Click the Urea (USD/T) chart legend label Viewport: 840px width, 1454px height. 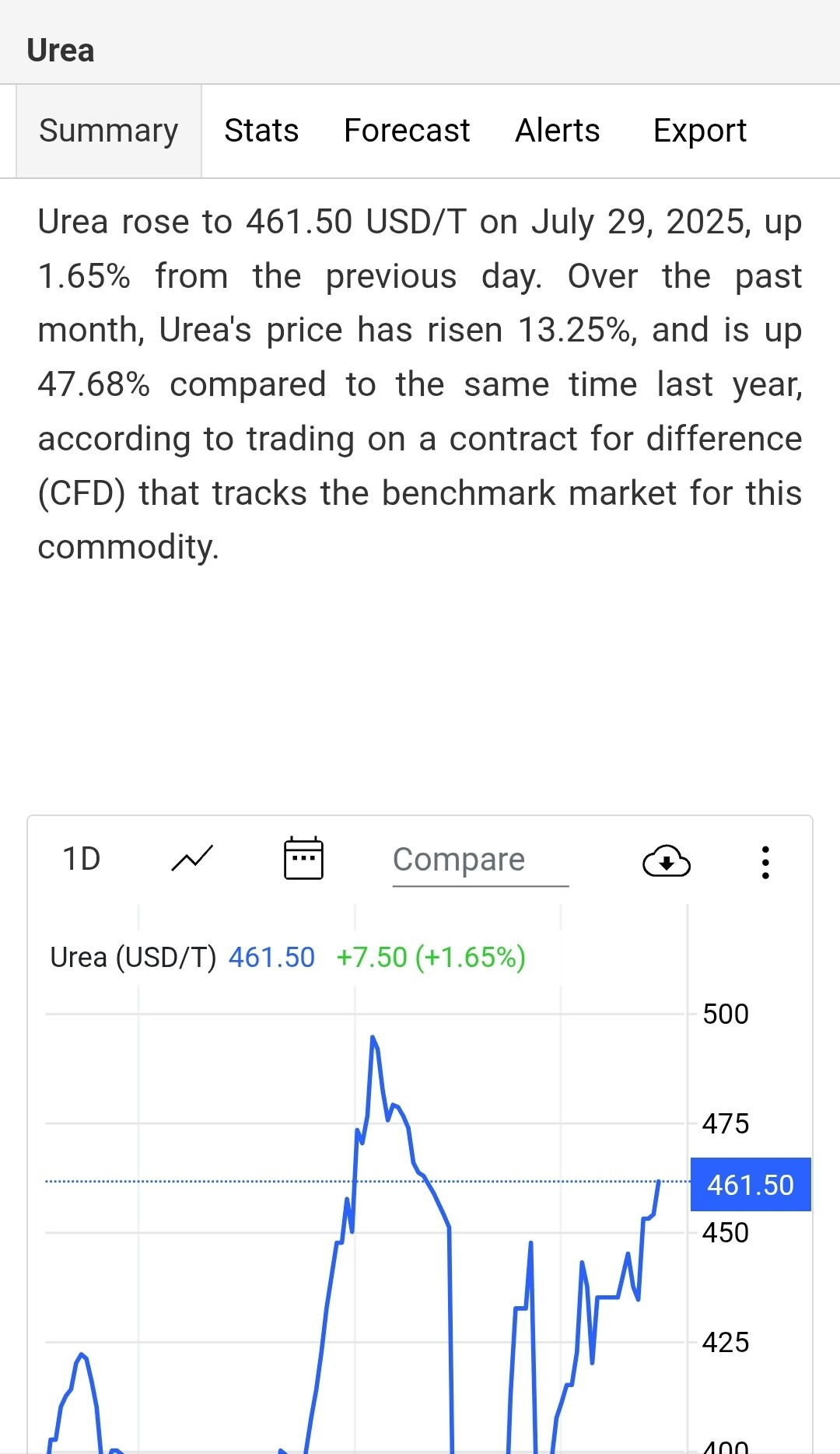click(x=133, y=957)
